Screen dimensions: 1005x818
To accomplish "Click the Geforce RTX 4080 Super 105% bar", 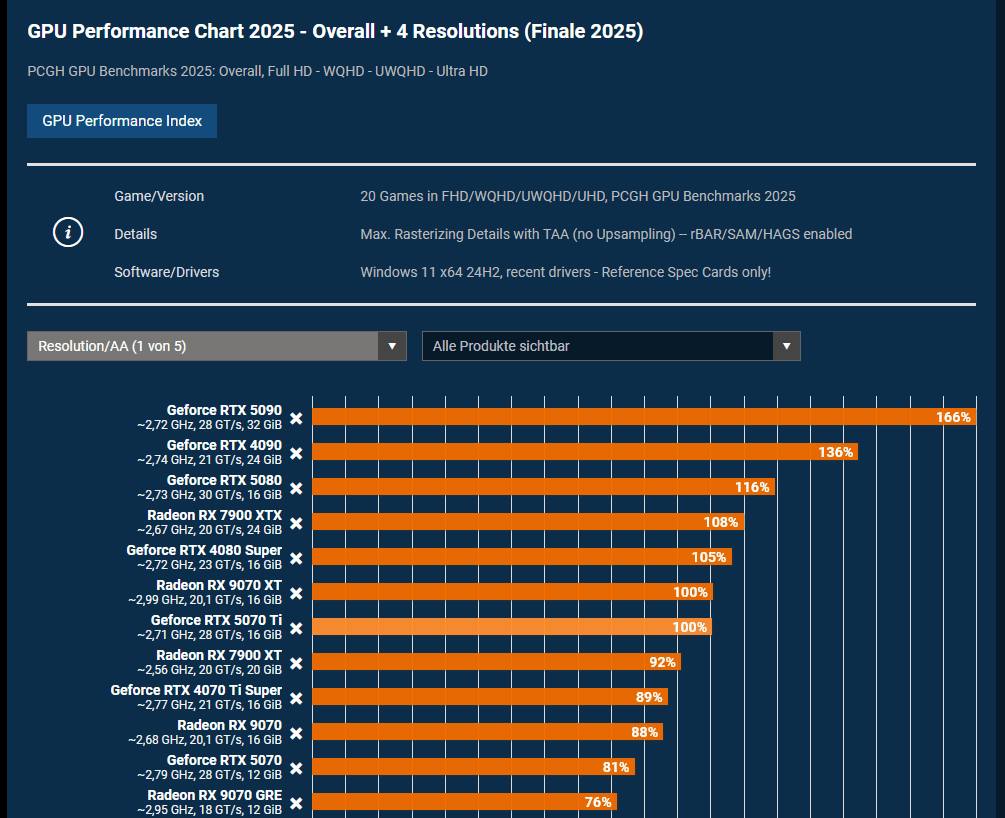I will tap(522, 556).
